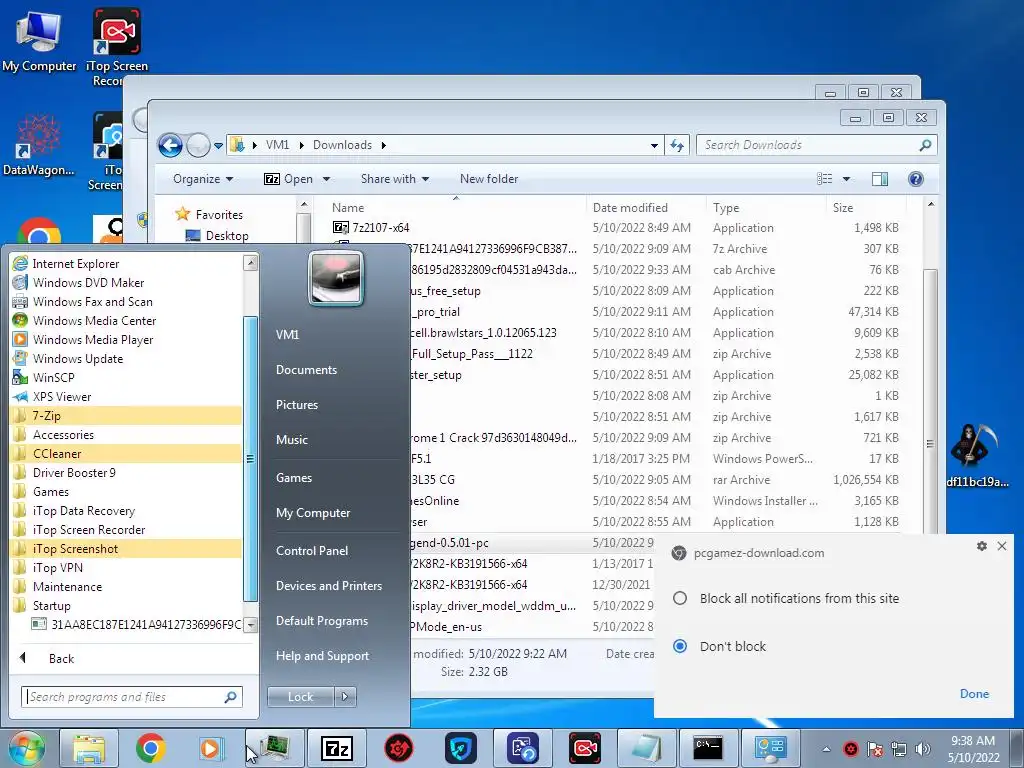The height and width of the screenshot is (768, 1024).
Task: Open Documents from Start menu right pane
Action: [x=306, y=370]
